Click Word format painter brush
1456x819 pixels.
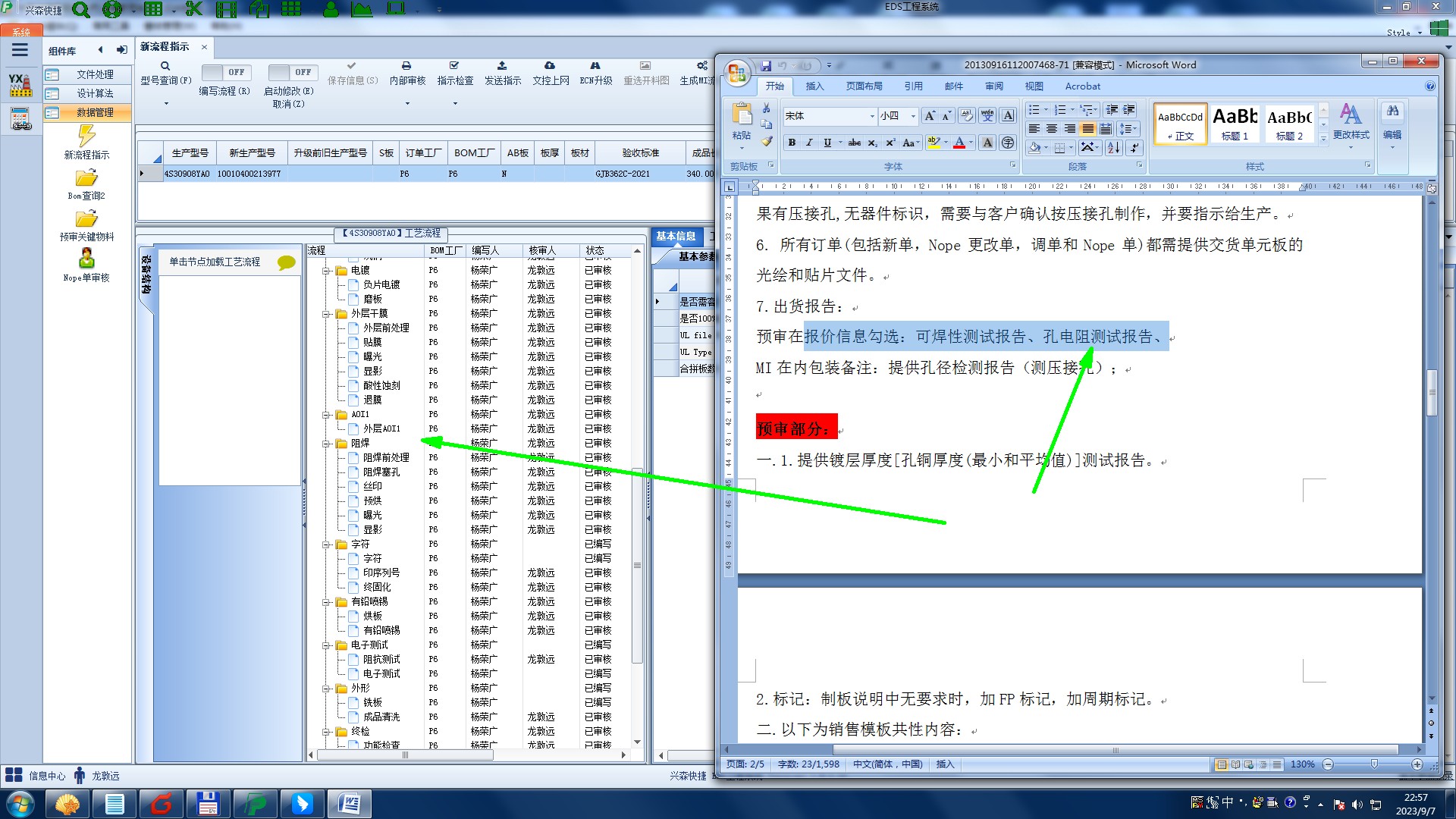click(x=767, y=141)
